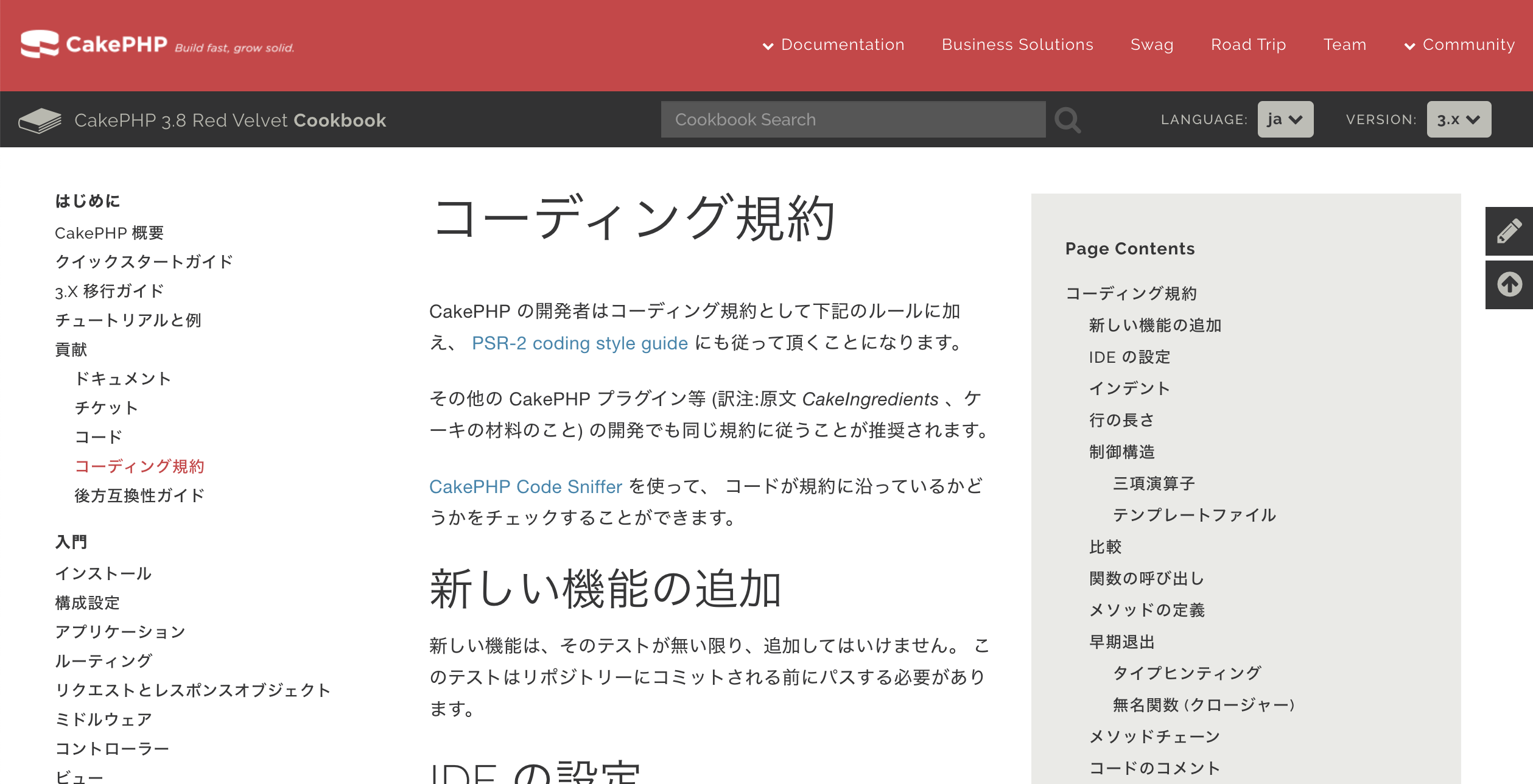1533x784 pixels.
Task: Open CakePHP 概要 in the sidebar
Action: [110, 233]
